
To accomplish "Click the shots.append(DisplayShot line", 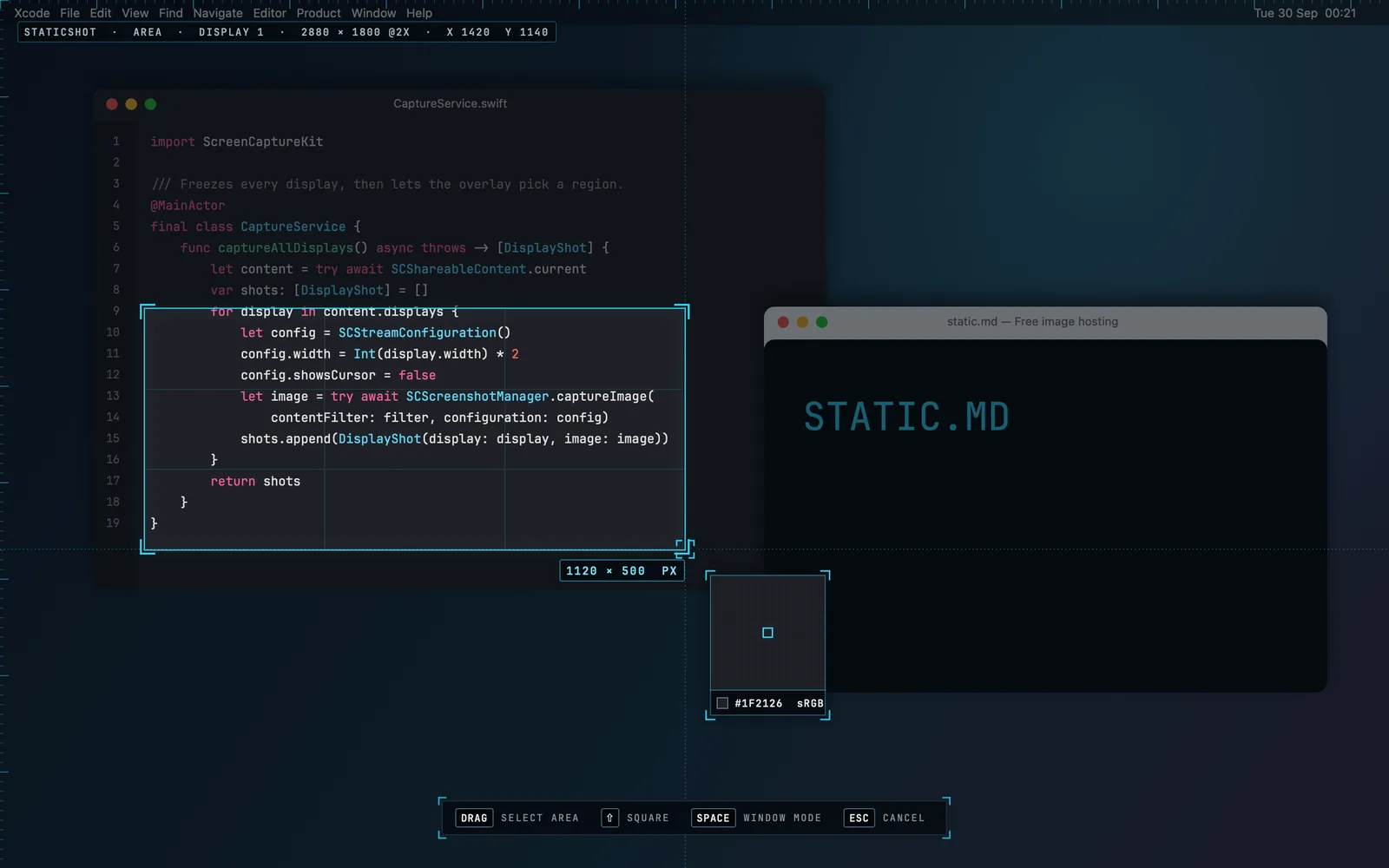I will point(455,439).
